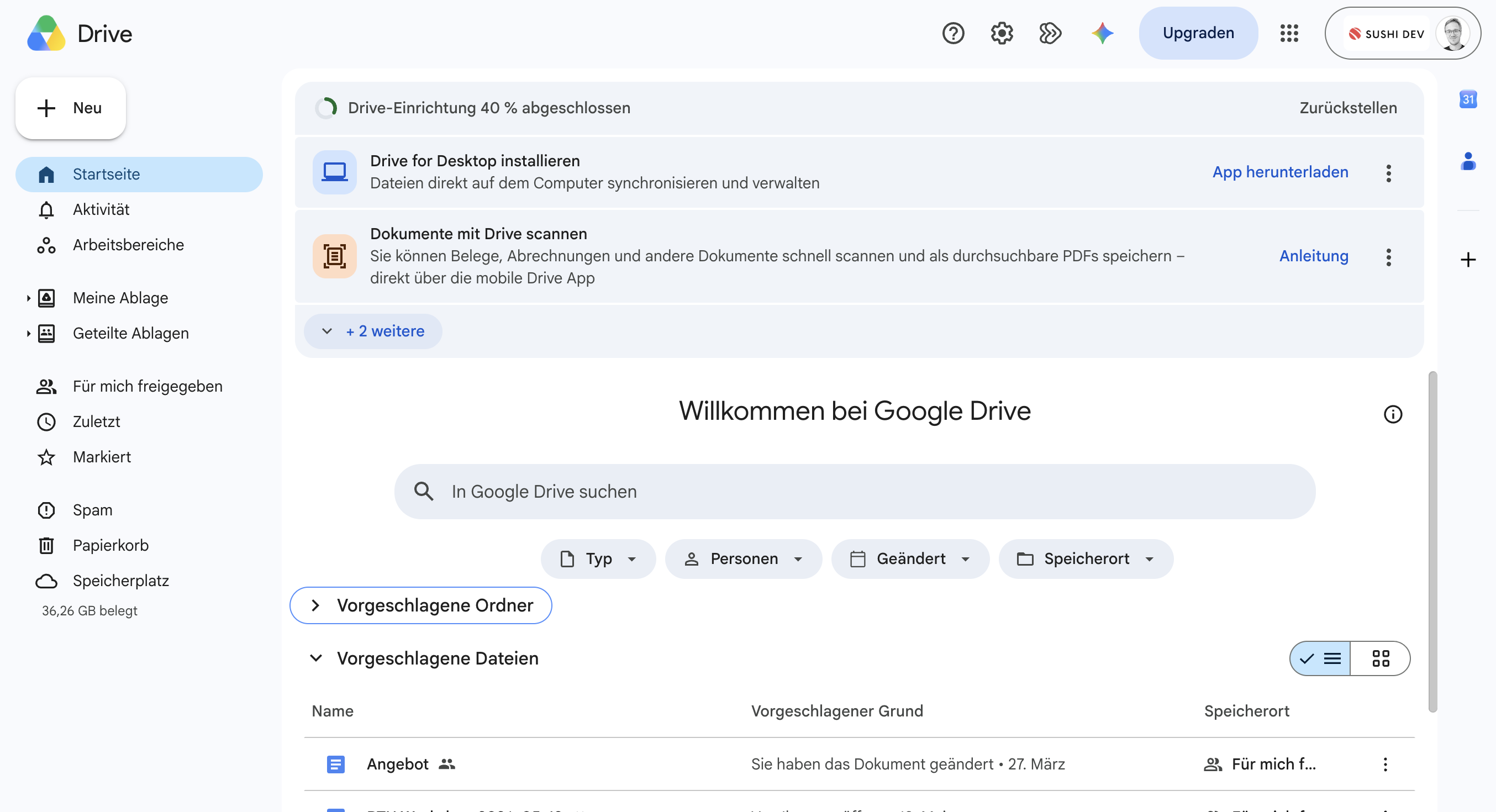Expand Geteilte Ablagen tree arrow
1496x812 pixels.
pyautogui.click(x=28, y=334)
